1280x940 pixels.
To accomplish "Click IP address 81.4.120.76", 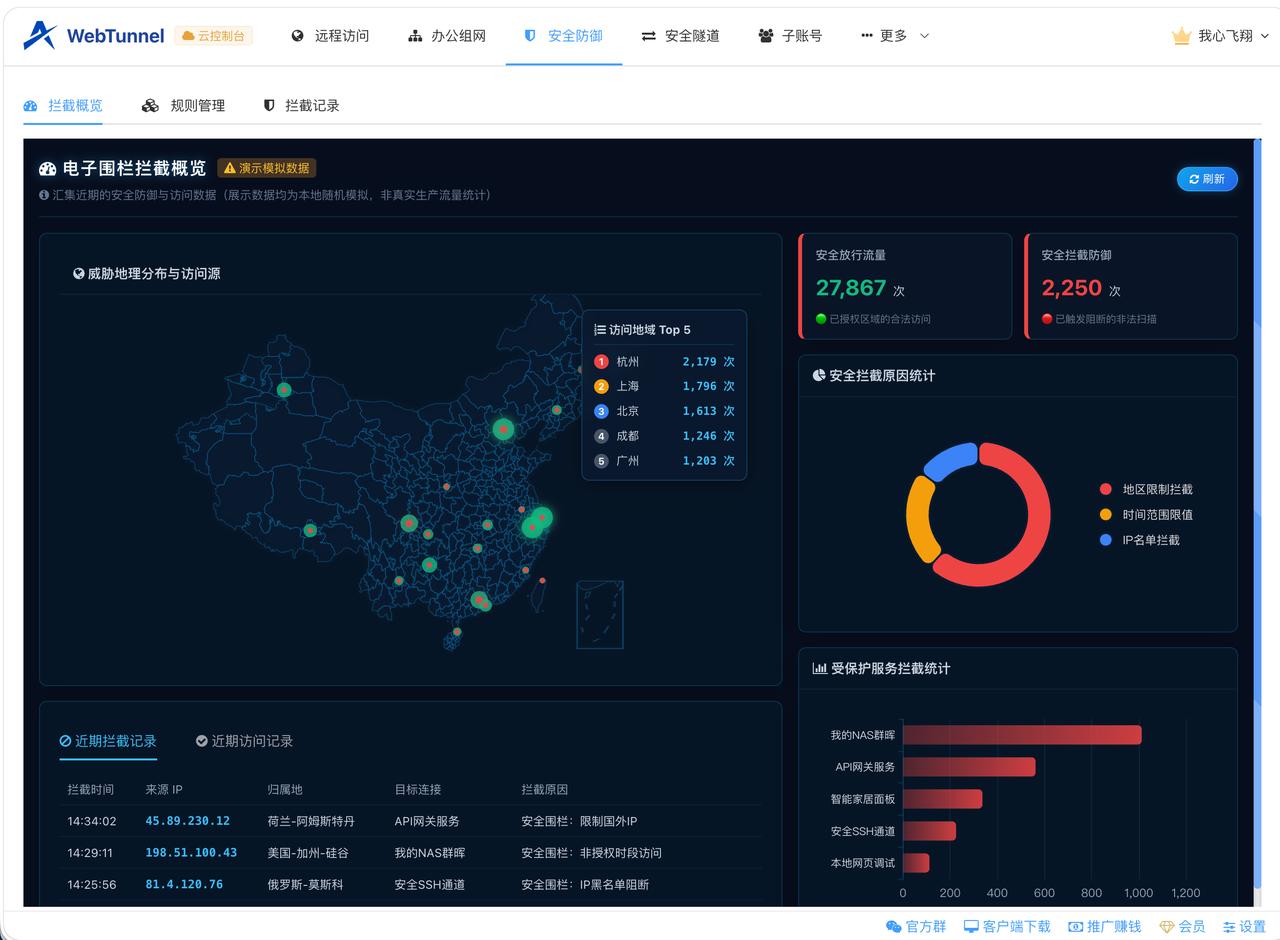I will (184, 885).
